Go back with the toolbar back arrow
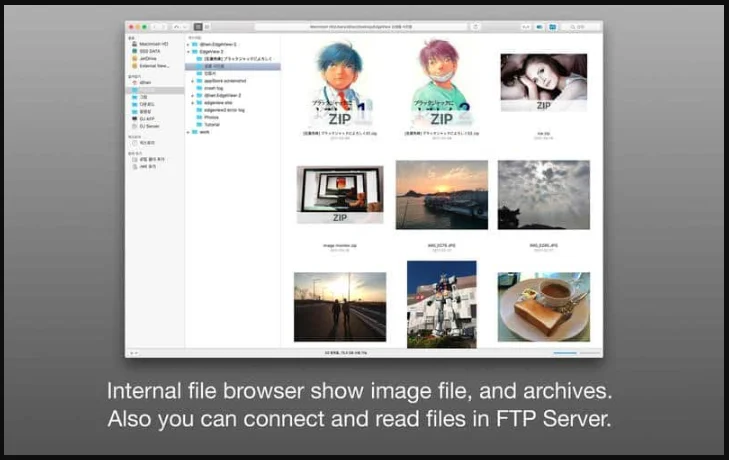This screenshot has width=729, height=460. coord(155,27)
